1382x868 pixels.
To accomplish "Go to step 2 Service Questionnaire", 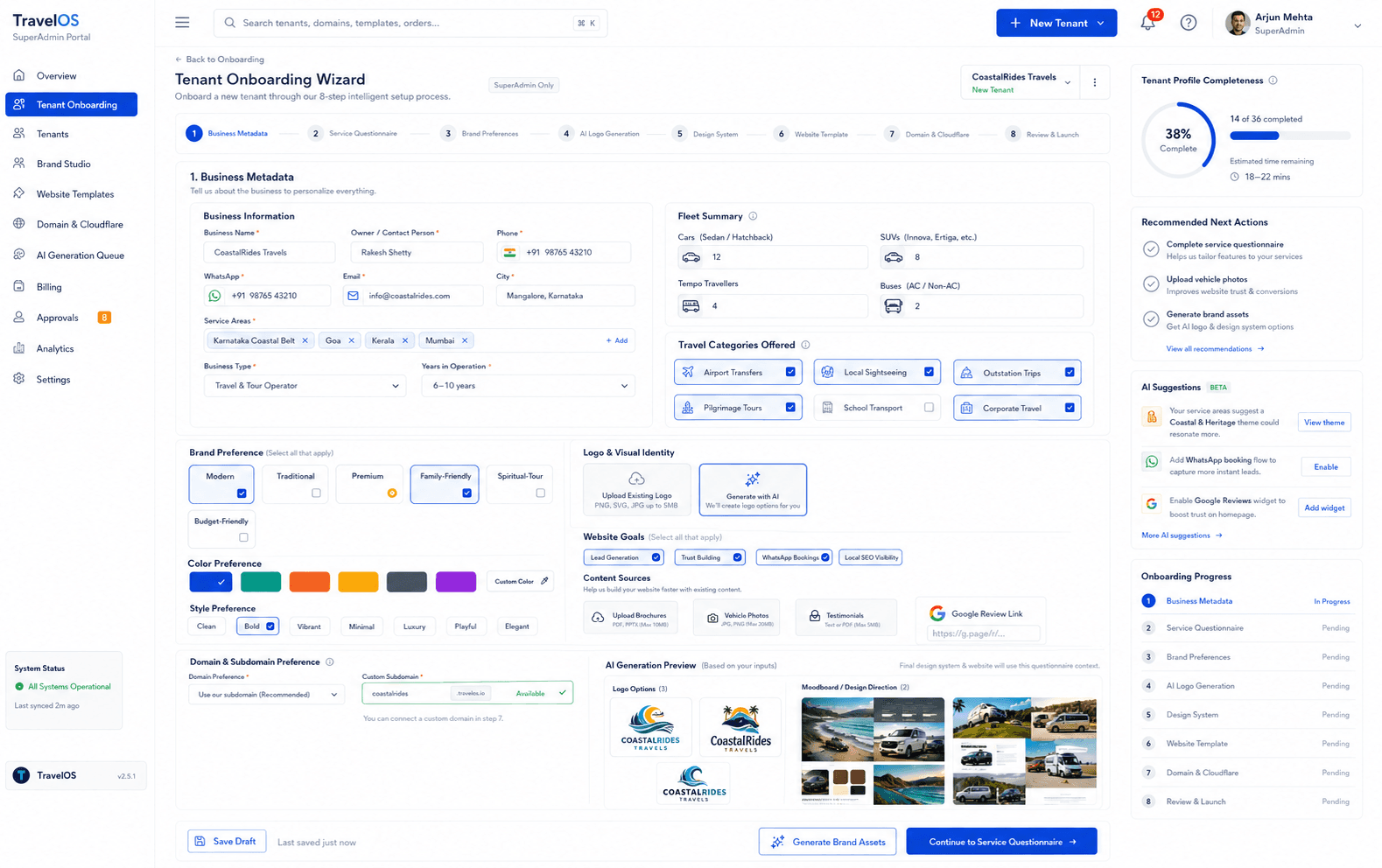I will [354, 134].
